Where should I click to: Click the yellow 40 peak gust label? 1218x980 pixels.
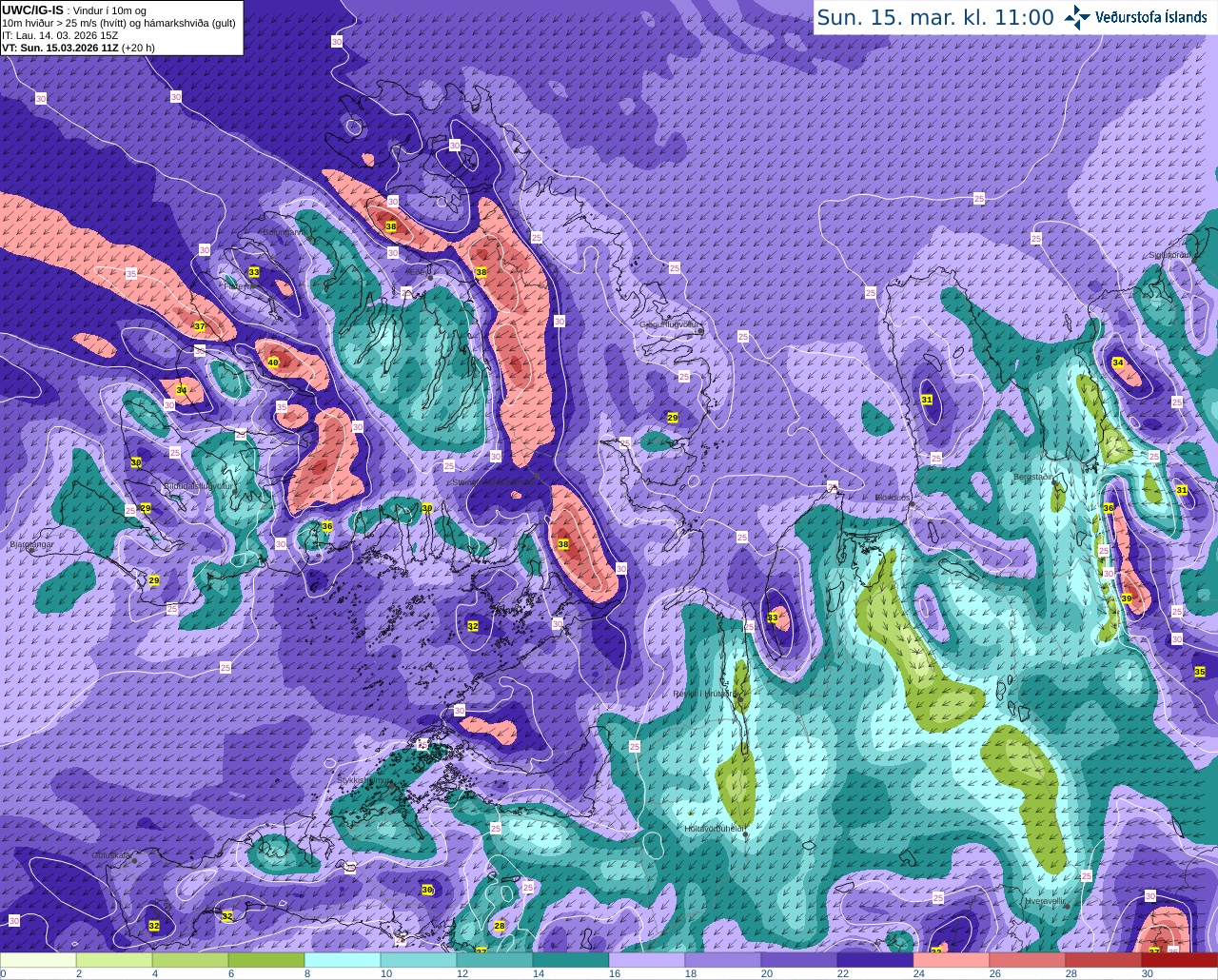coord(273,363)
